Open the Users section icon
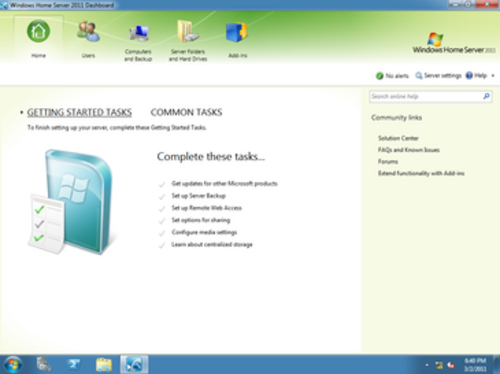The height and width of the screenshot is (374, 500). tap(88, 31)
